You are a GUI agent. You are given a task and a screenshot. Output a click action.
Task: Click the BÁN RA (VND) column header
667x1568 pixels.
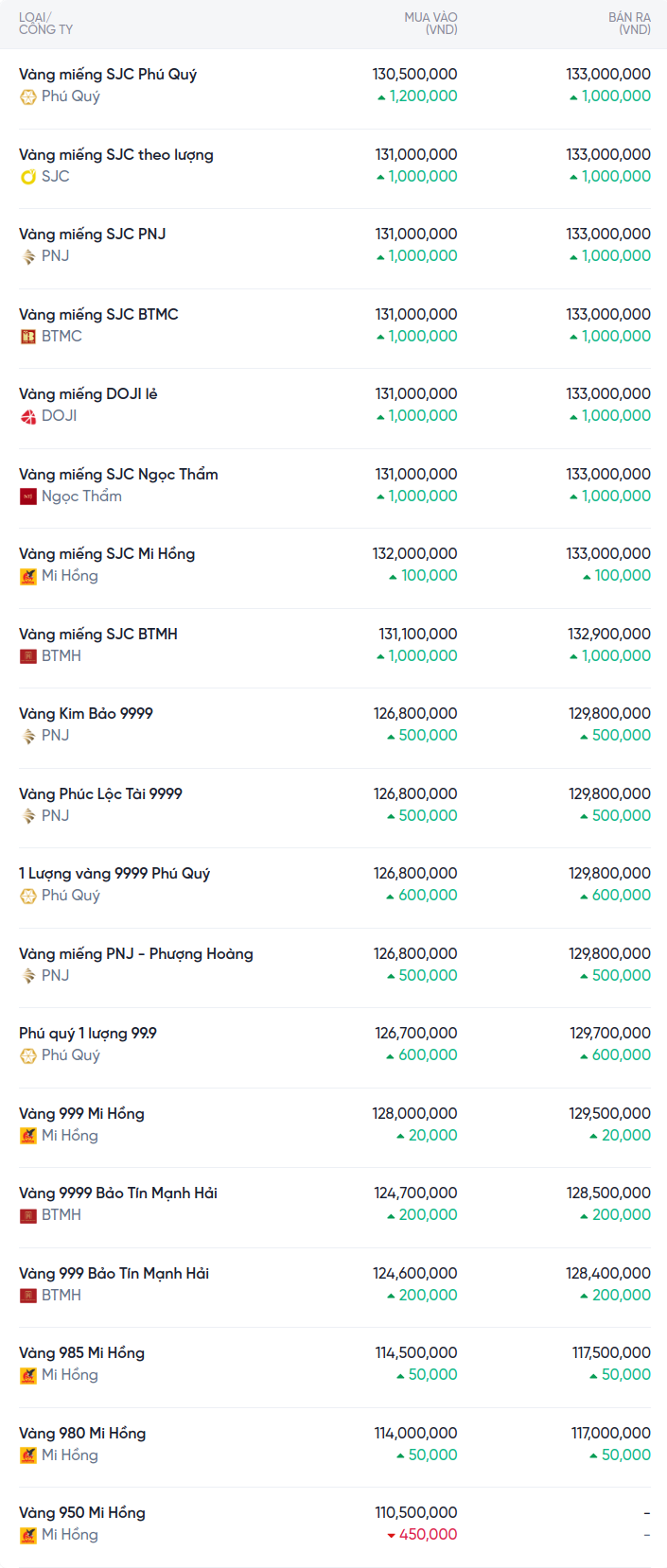[x=629, y=24]
